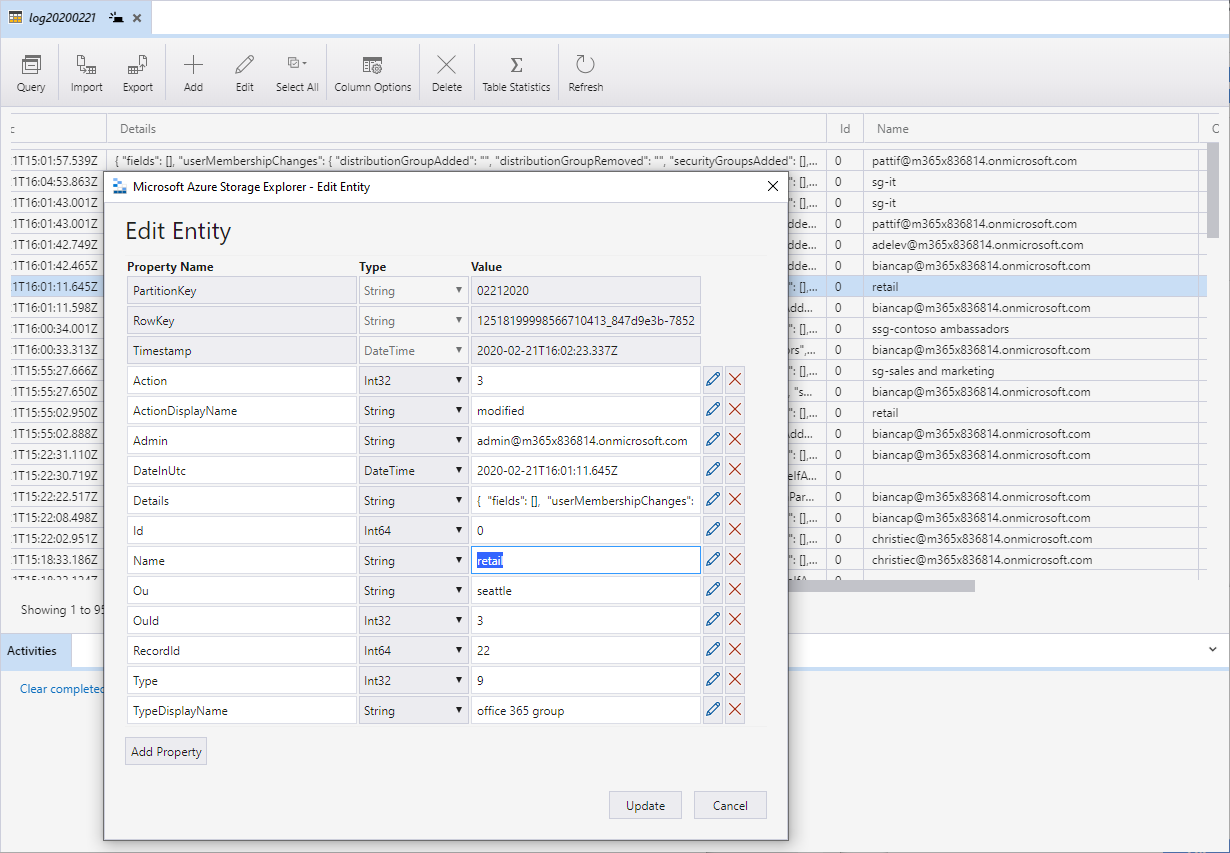Click the Add Property button
Image resolution: width=1230 pixels, height=853 pixels.
[166, 751]
